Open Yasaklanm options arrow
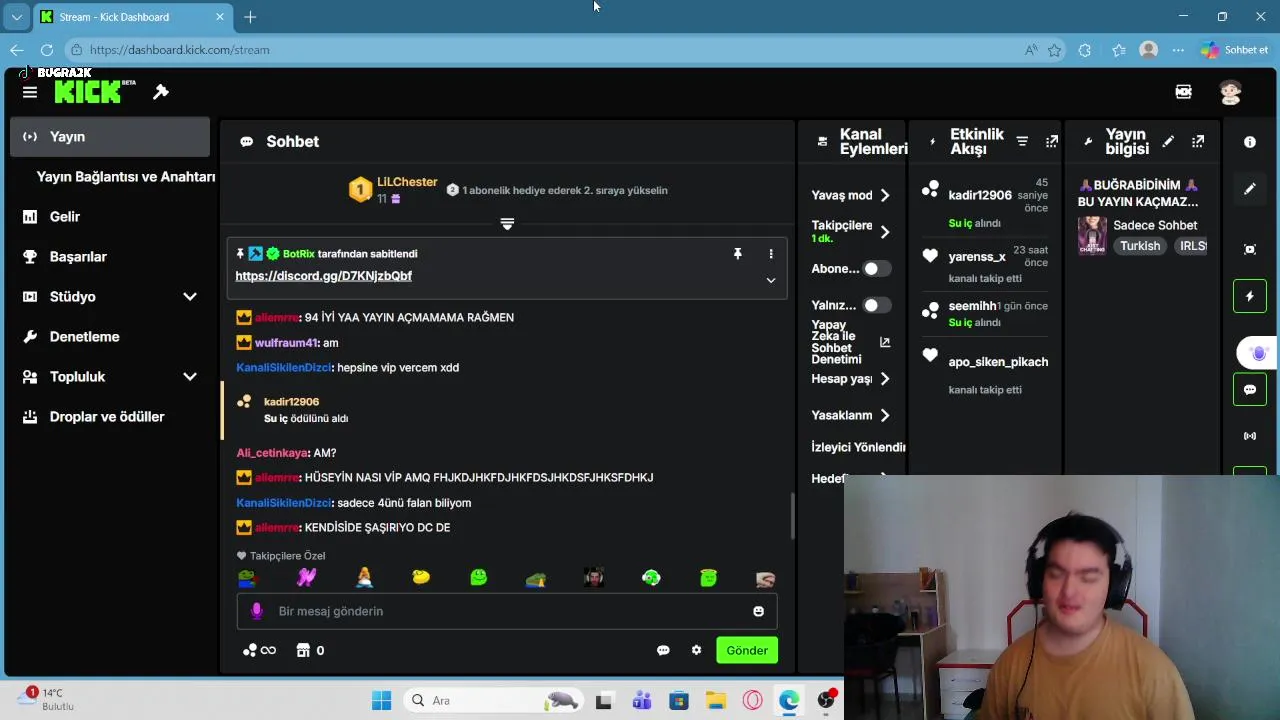 point(885,415)
